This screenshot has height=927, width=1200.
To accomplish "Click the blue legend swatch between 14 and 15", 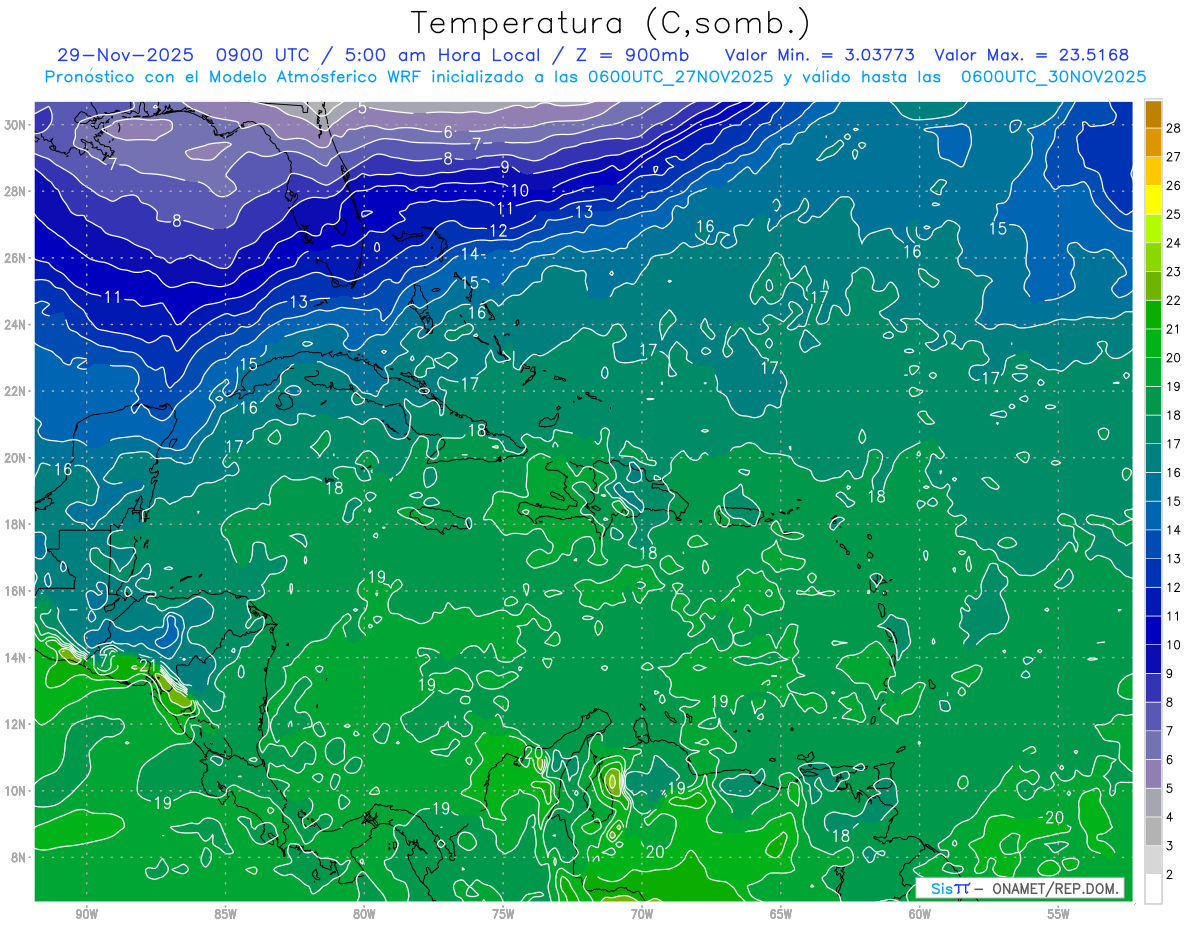I will pos(1153,515).
